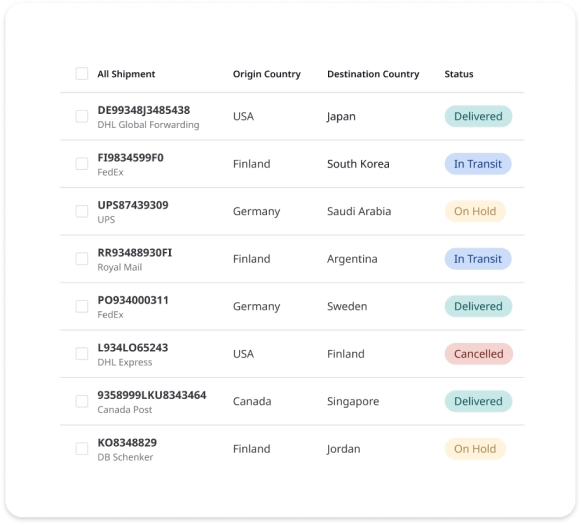Select checkbox for shipment DE99348J3485438
The width and height of the screenshot is (581, 525).
(x=82, y=116)
